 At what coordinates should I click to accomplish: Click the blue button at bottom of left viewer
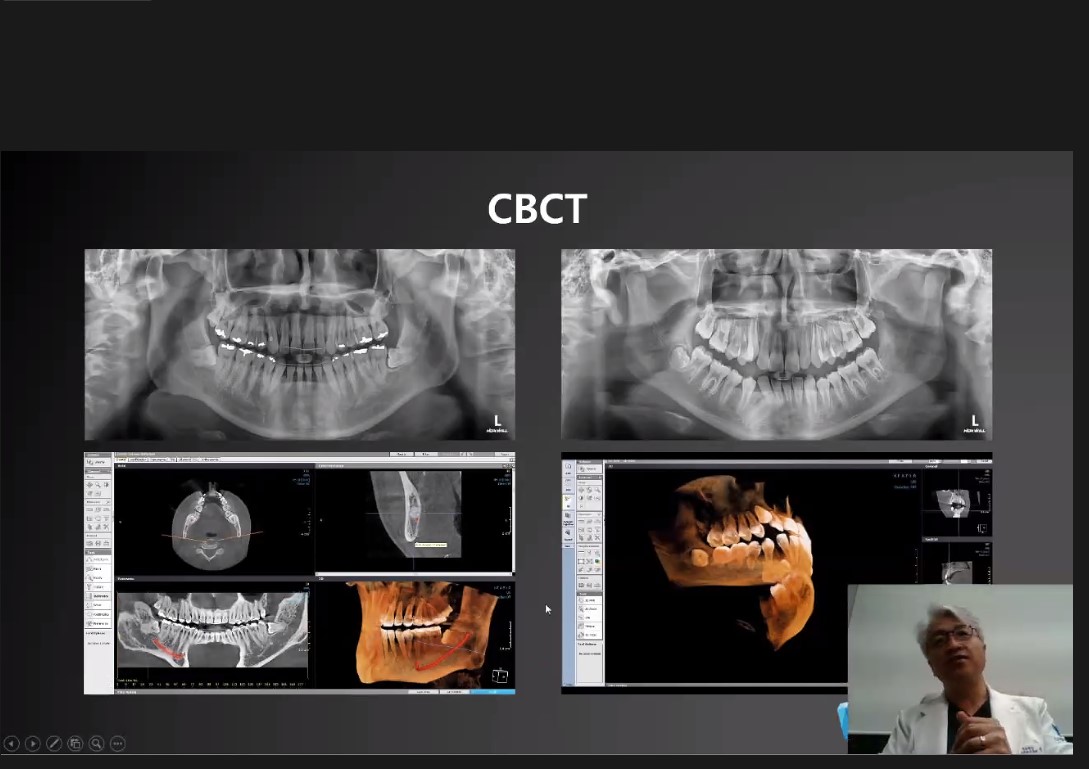[494, 691]
